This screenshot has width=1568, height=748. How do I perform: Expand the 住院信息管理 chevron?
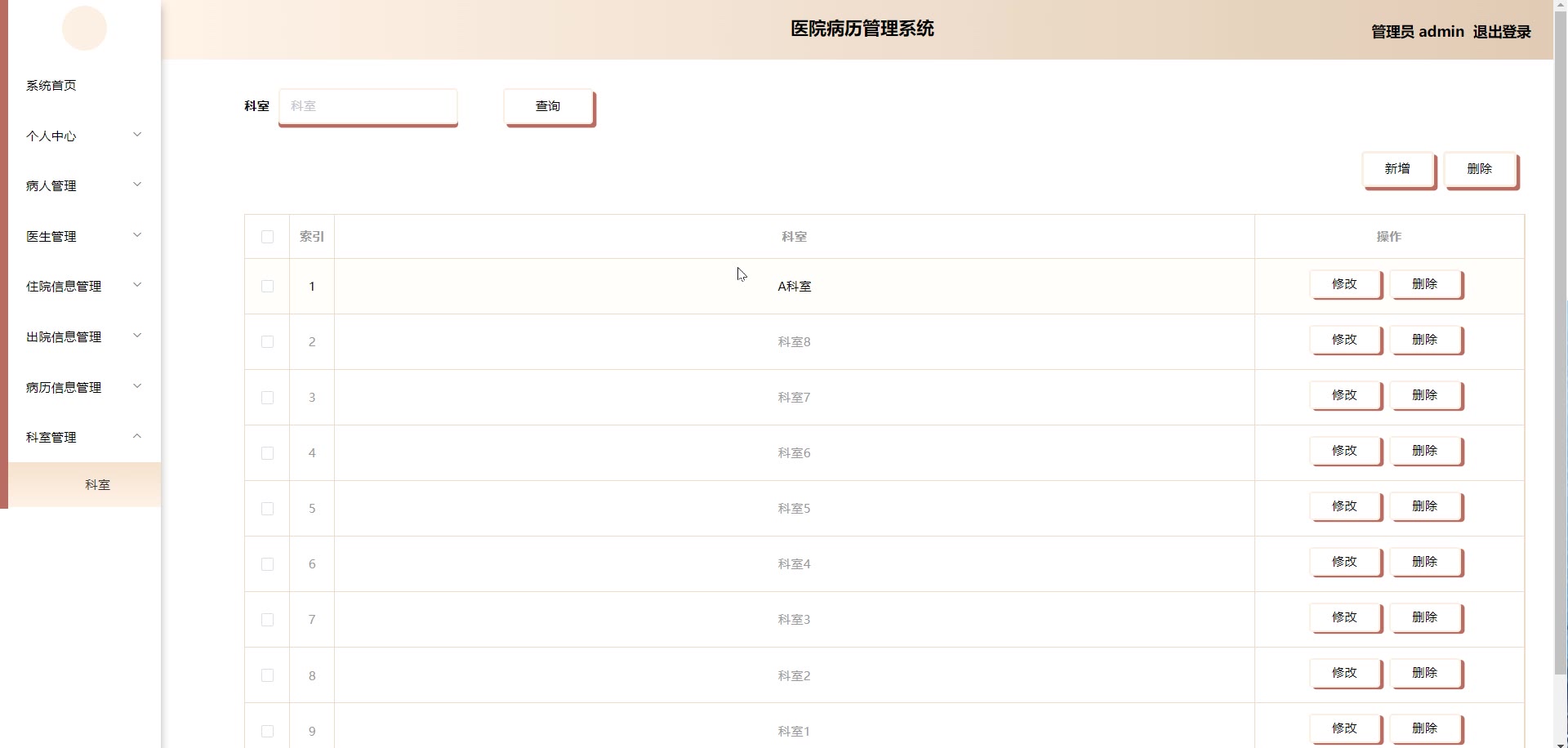coord(137,285)
